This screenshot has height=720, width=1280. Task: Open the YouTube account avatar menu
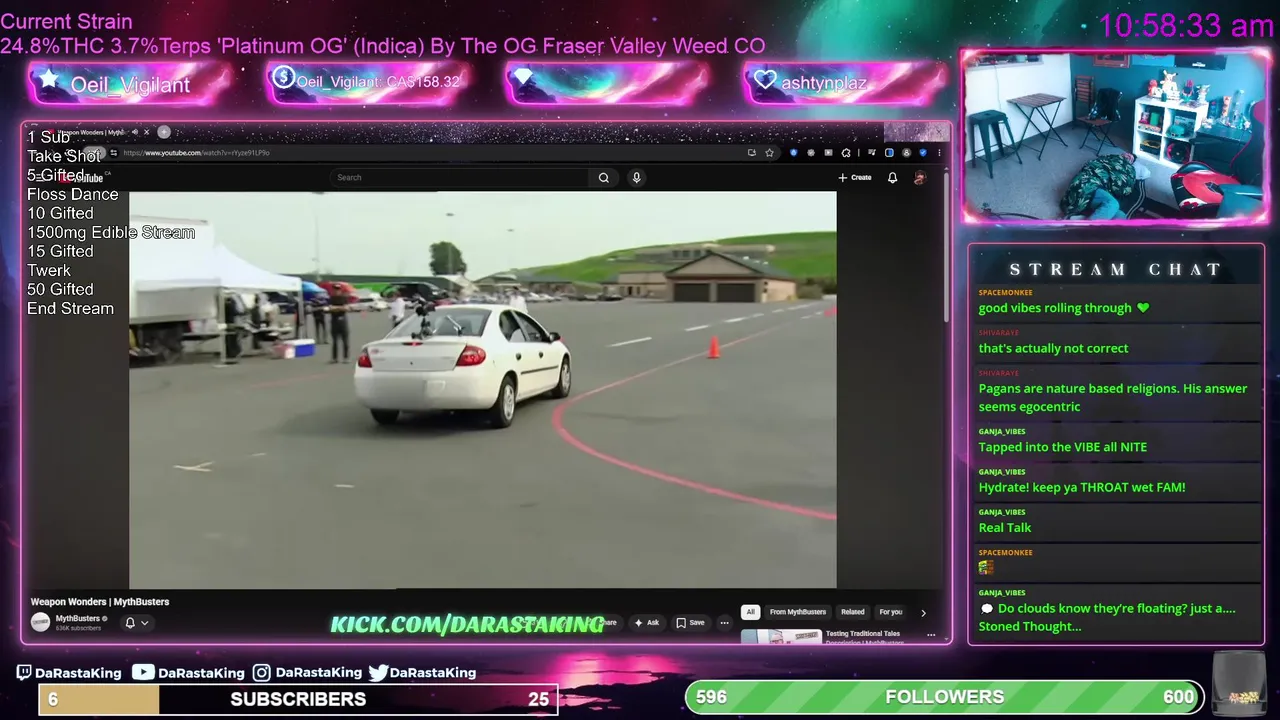click(920, 177)
